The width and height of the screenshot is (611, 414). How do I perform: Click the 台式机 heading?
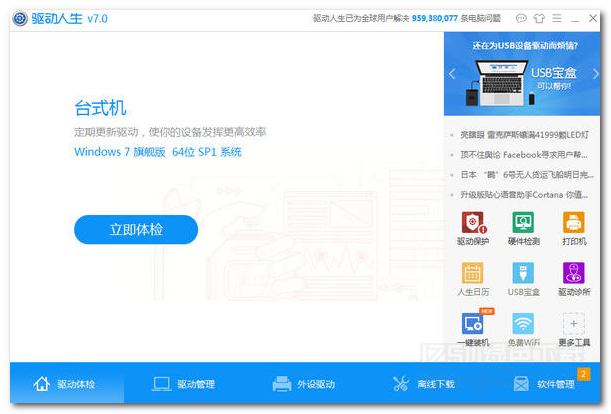(x=100, y=108)
